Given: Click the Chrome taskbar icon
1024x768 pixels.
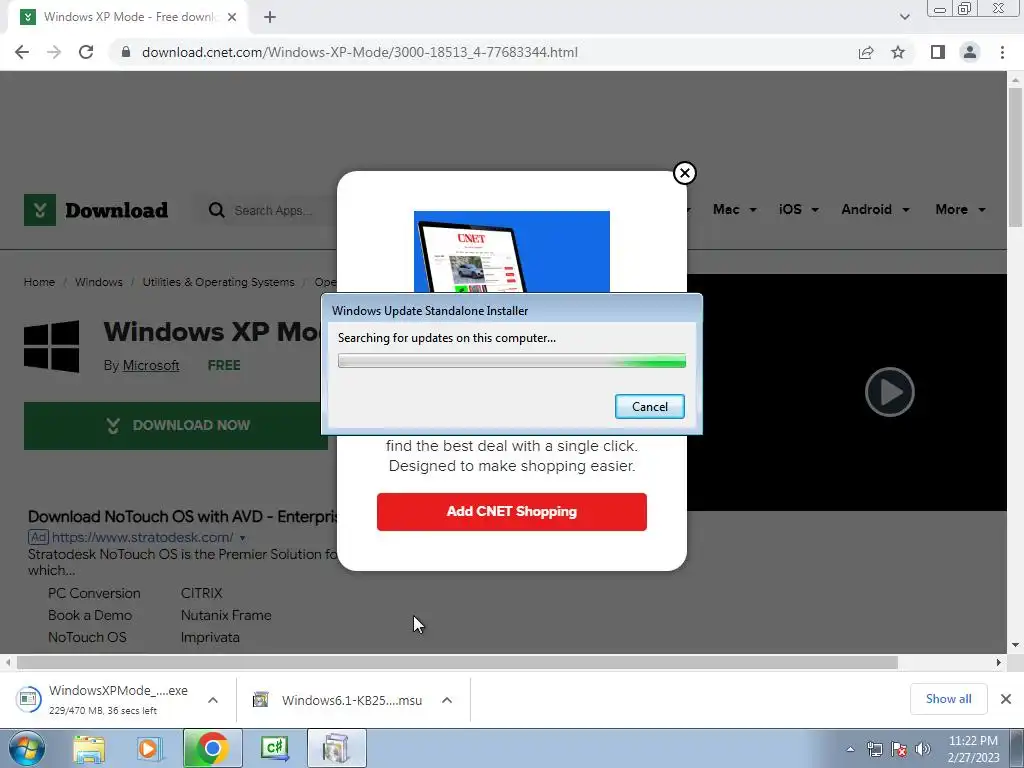Looking at the screenshot, I should pos(212,748).
